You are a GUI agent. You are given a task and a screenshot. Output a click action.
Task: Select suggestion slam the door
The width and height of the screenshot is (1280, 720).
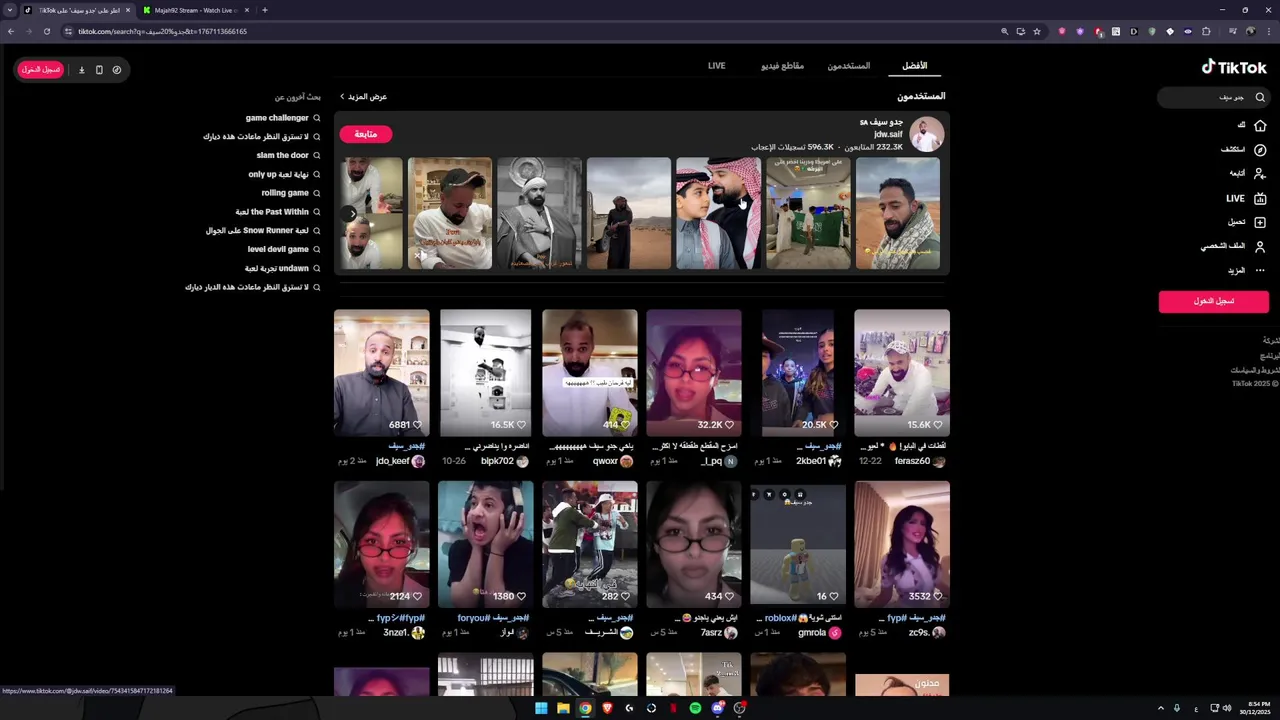point(282,155)
